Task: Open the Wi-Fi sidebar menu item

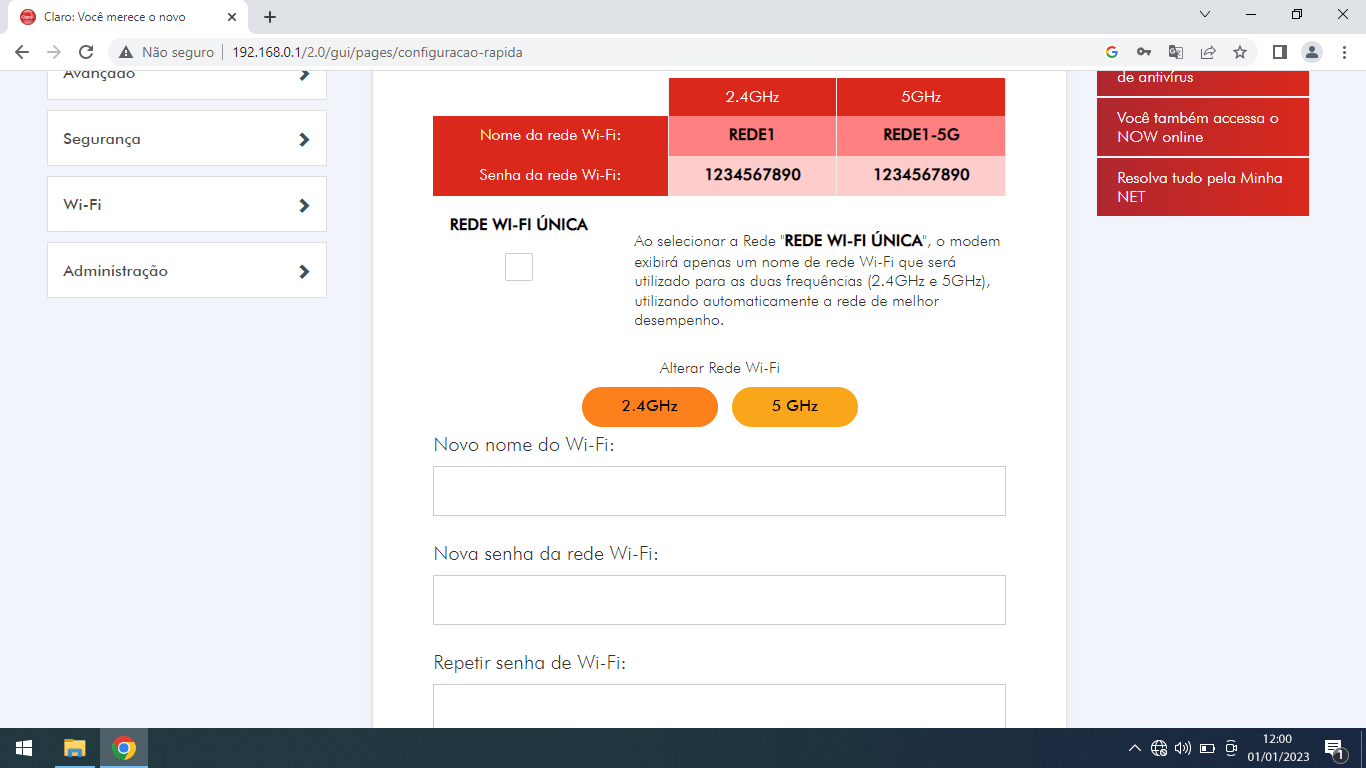Action: 187,204
